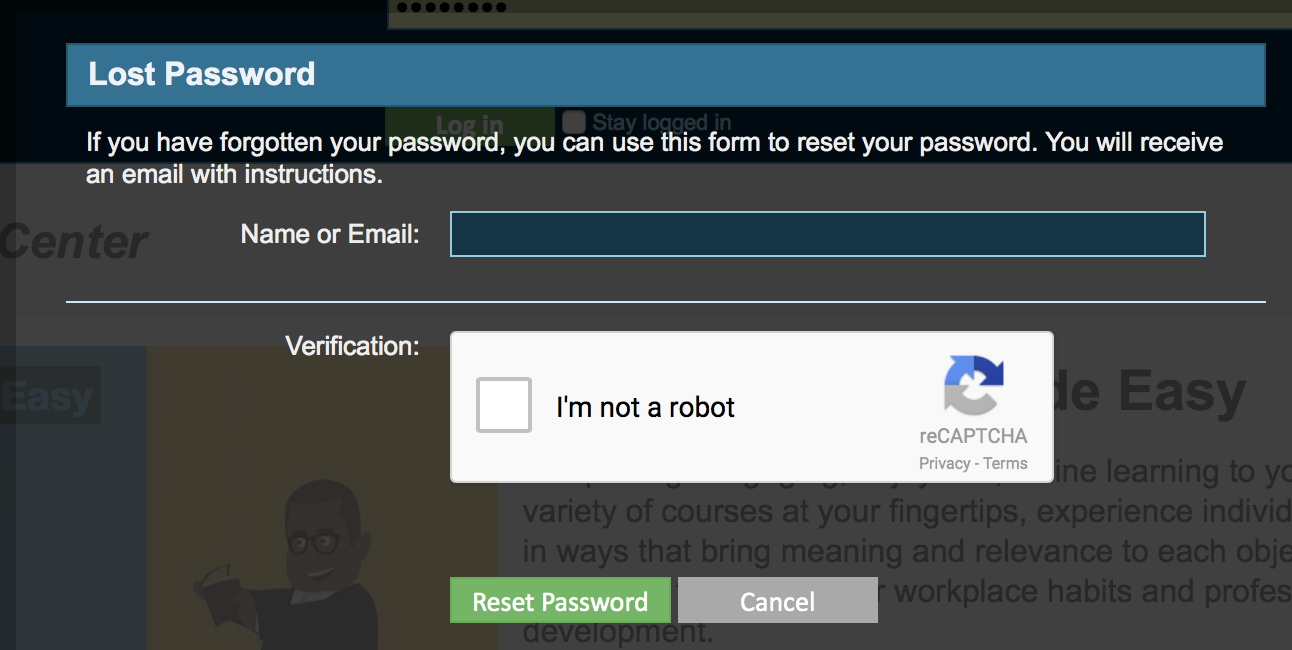Click the Reset Password button

point(560,601)
